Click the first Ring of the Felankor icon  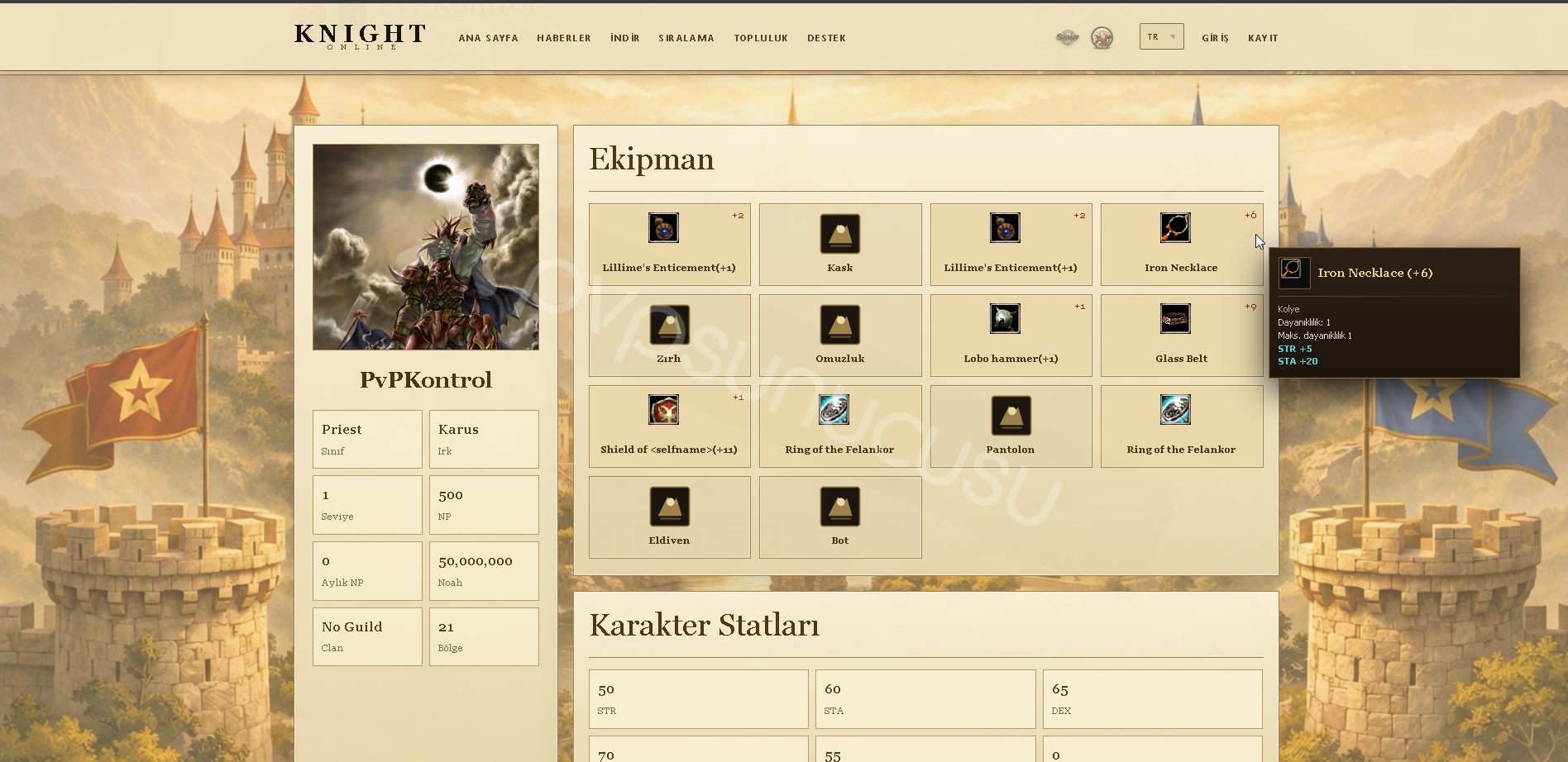[834, 410]
